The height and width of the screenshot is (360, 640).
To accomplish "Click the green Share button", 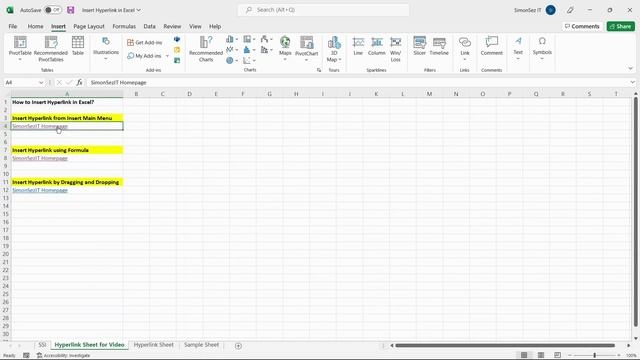I will pyautogui.click(x=620, y=26).
